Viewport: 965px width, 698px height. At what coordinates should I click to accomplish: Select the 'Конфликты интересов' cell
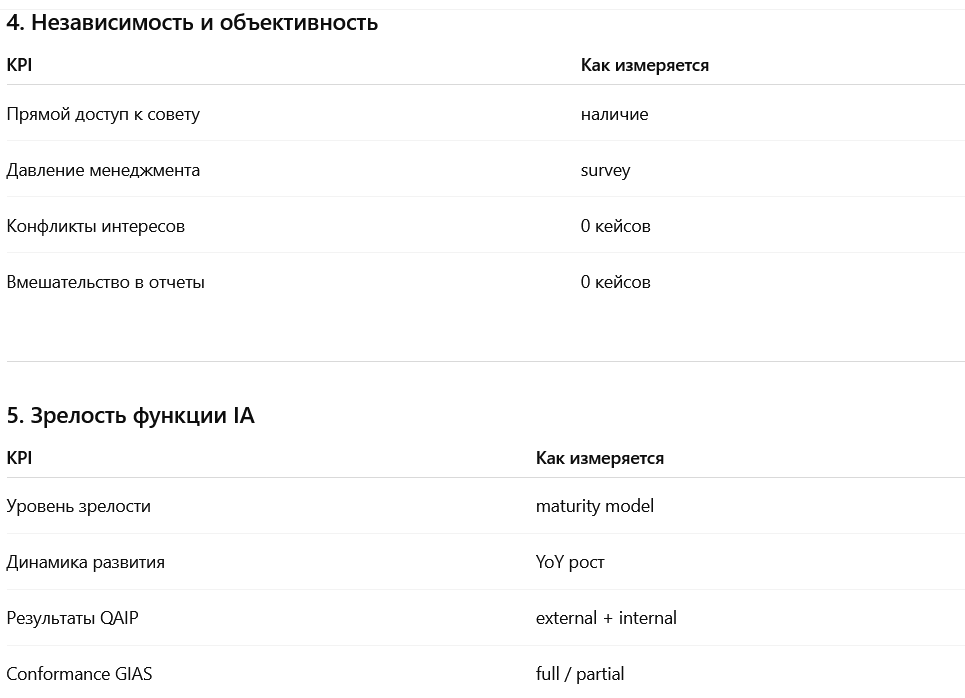click(95, 227)
